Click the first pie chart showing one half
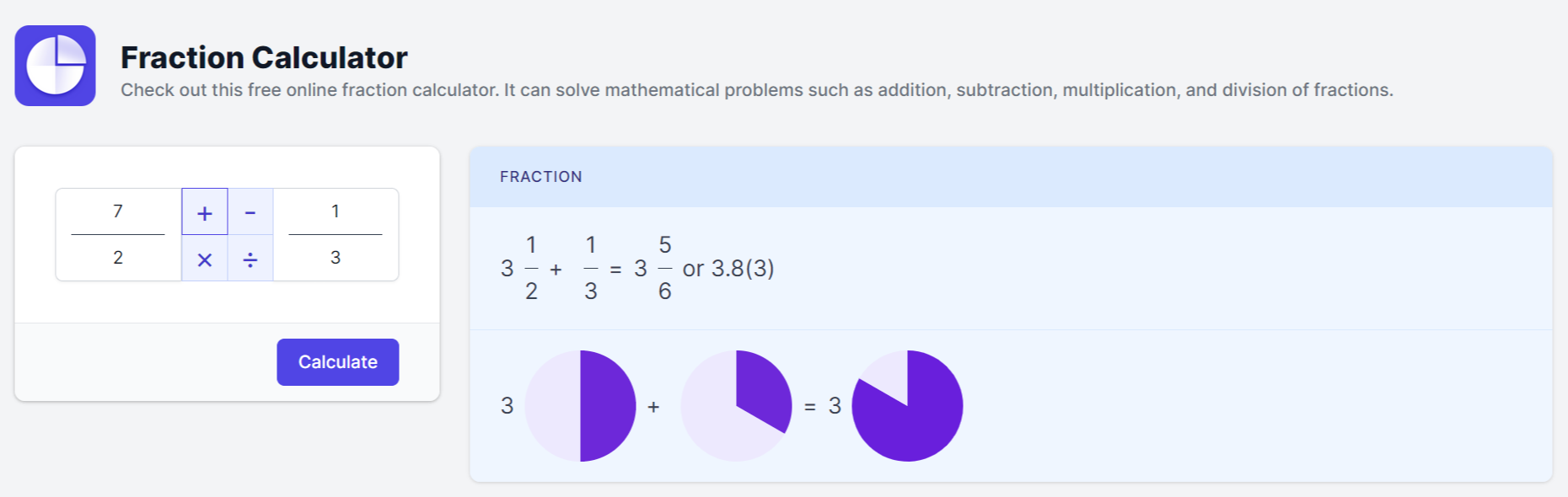 580,405
